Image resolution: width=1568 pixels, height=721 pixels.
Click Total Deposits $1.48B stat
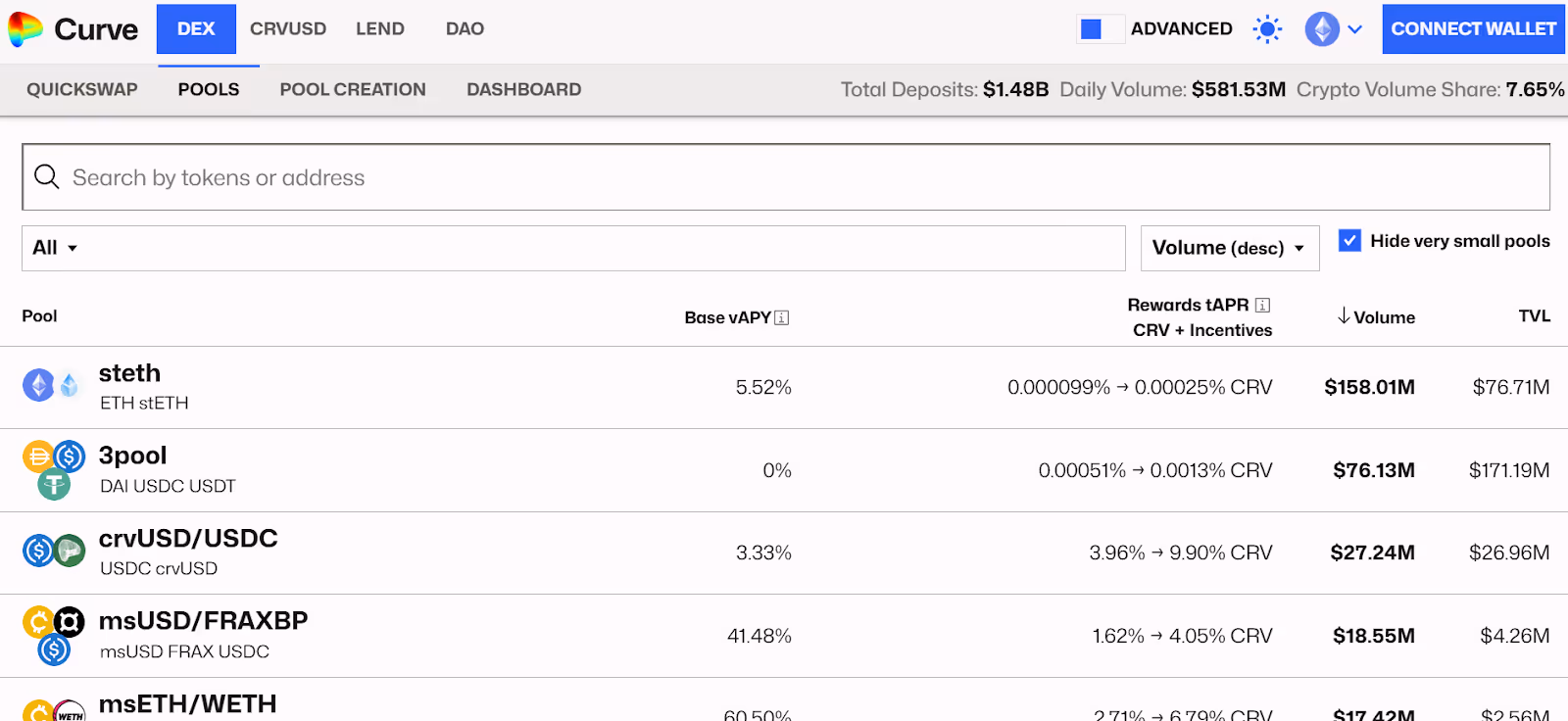pyautogui.click(x=945, y=89)
